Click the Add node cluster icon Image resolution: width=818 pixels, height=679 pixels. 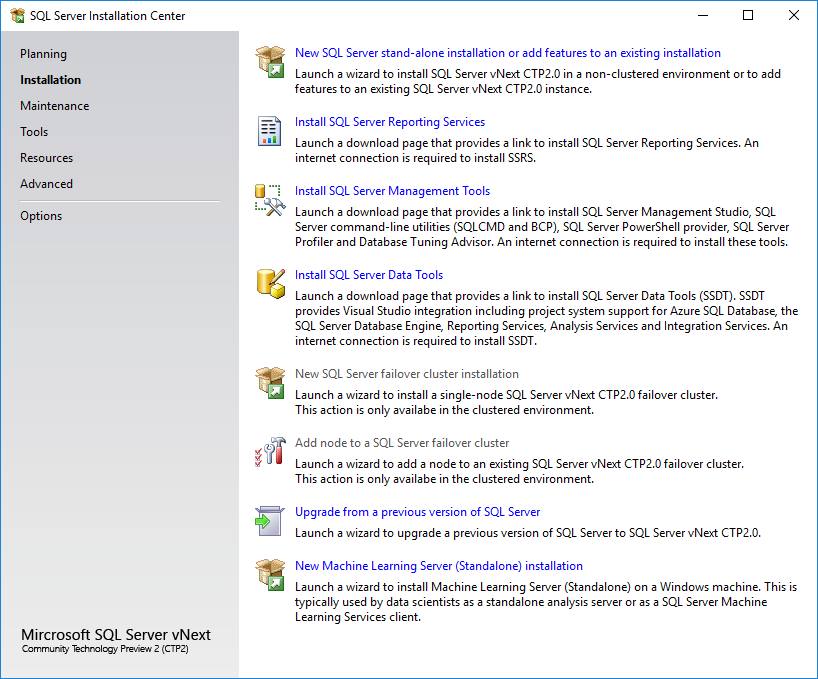point(270,451)
